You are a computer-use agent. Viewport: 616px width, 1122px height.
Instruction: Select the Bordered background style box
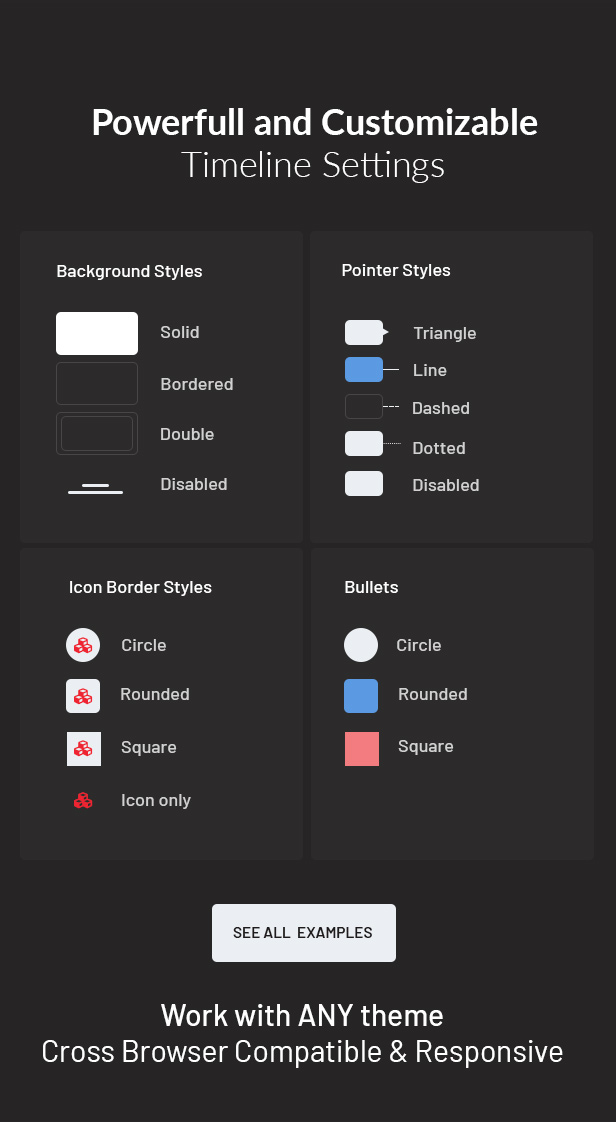tap(97, 384)
